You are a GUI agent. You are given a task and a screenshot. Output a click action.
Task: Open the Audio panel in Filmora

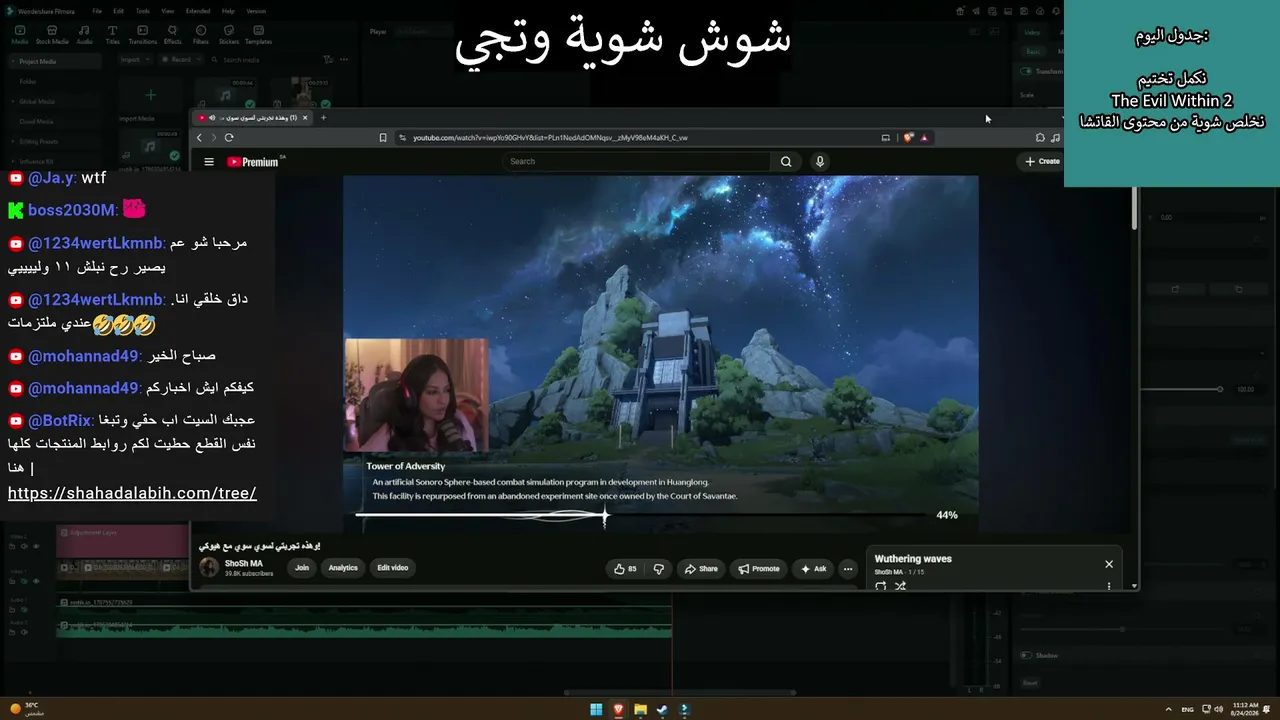(85, 35)
